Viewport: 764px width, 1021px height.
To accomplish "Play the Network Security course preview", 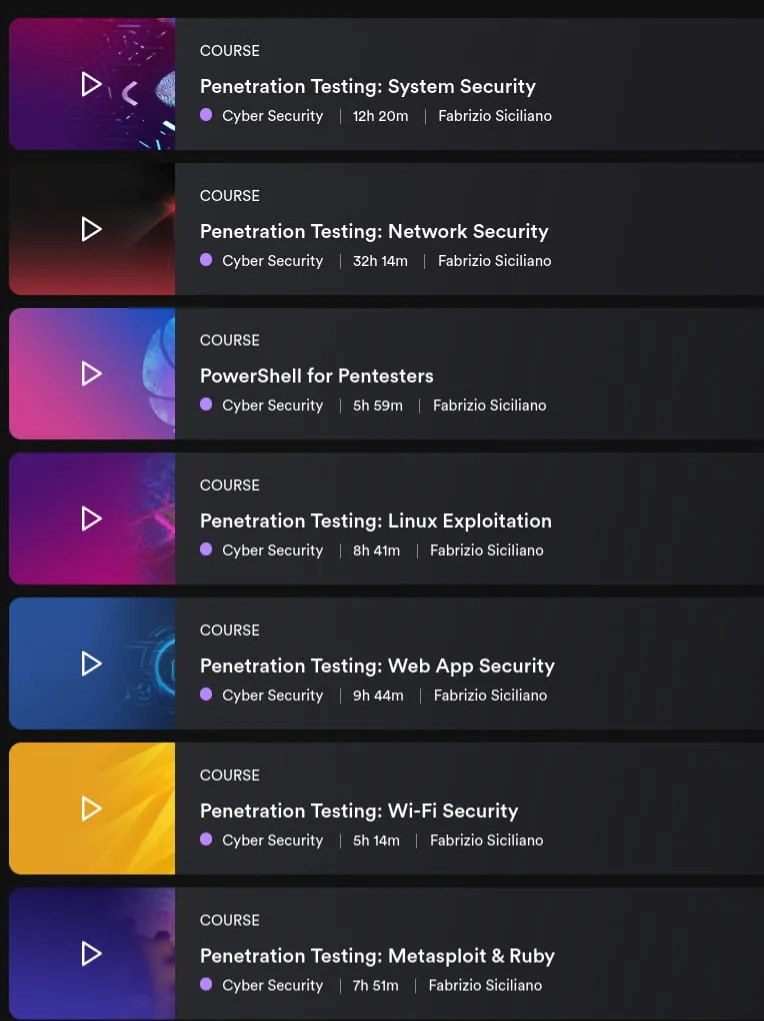I will [91, 229].
